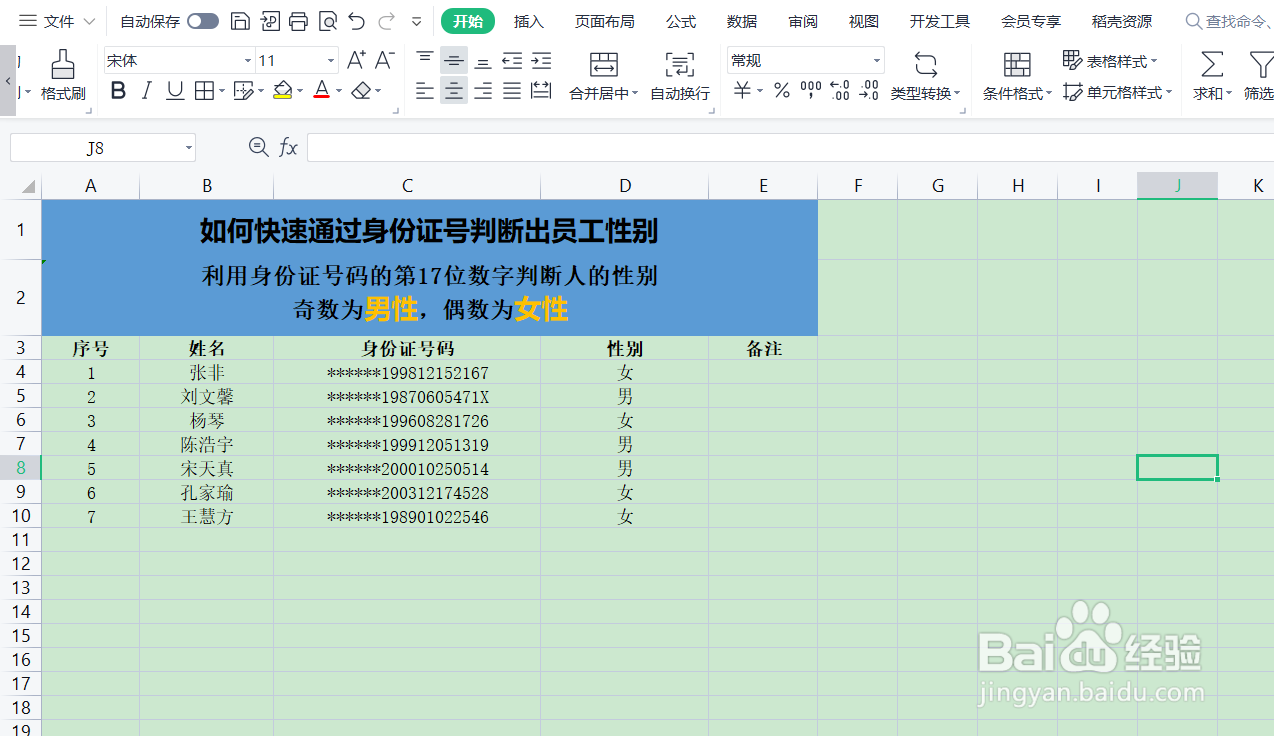
Task: Open the number format dropdown (常规)
Action: click(x=877, y=61)
